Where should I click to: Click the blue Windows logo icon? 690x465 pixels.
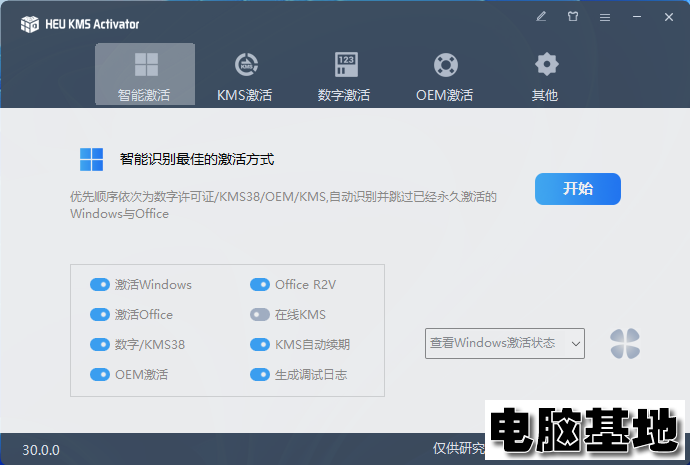[x=92, y=159]
